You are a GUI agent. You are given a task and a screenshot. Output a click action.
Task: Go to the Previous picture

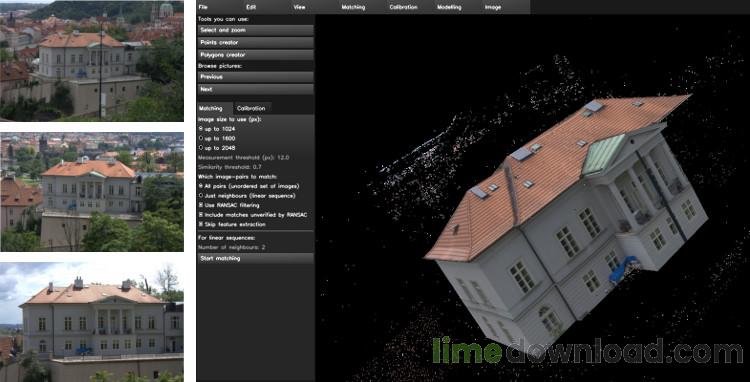coord(255,77)
